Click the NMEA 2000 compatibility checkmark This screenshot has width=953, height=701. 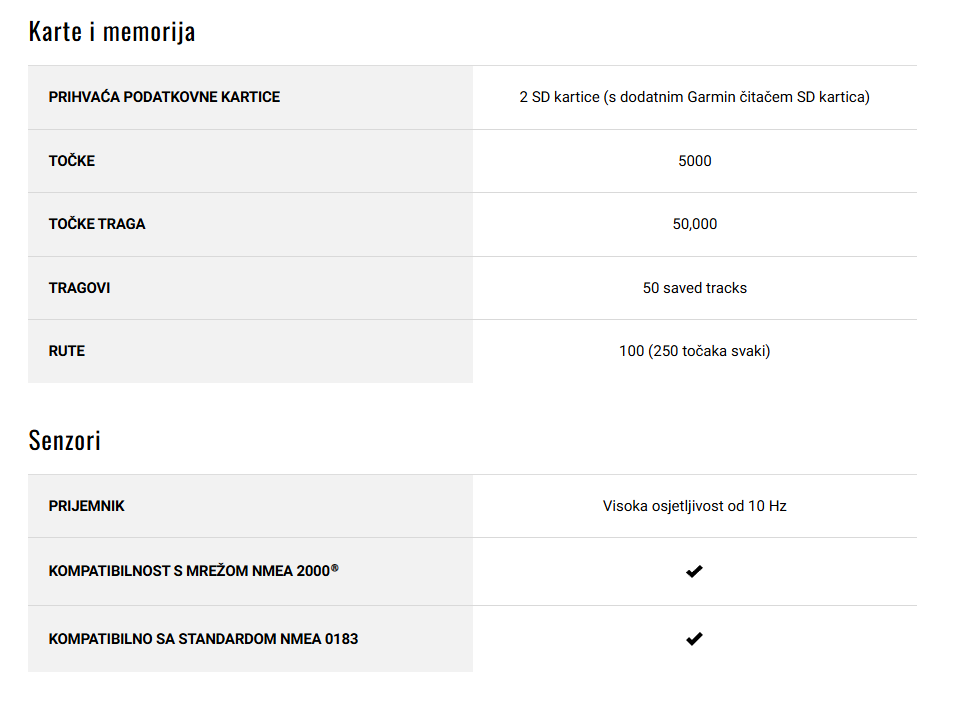tap(694, 571)
